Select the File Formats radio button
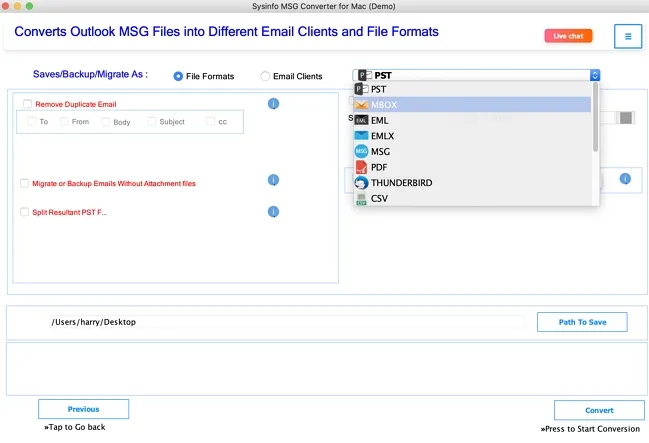 (178, 76)
